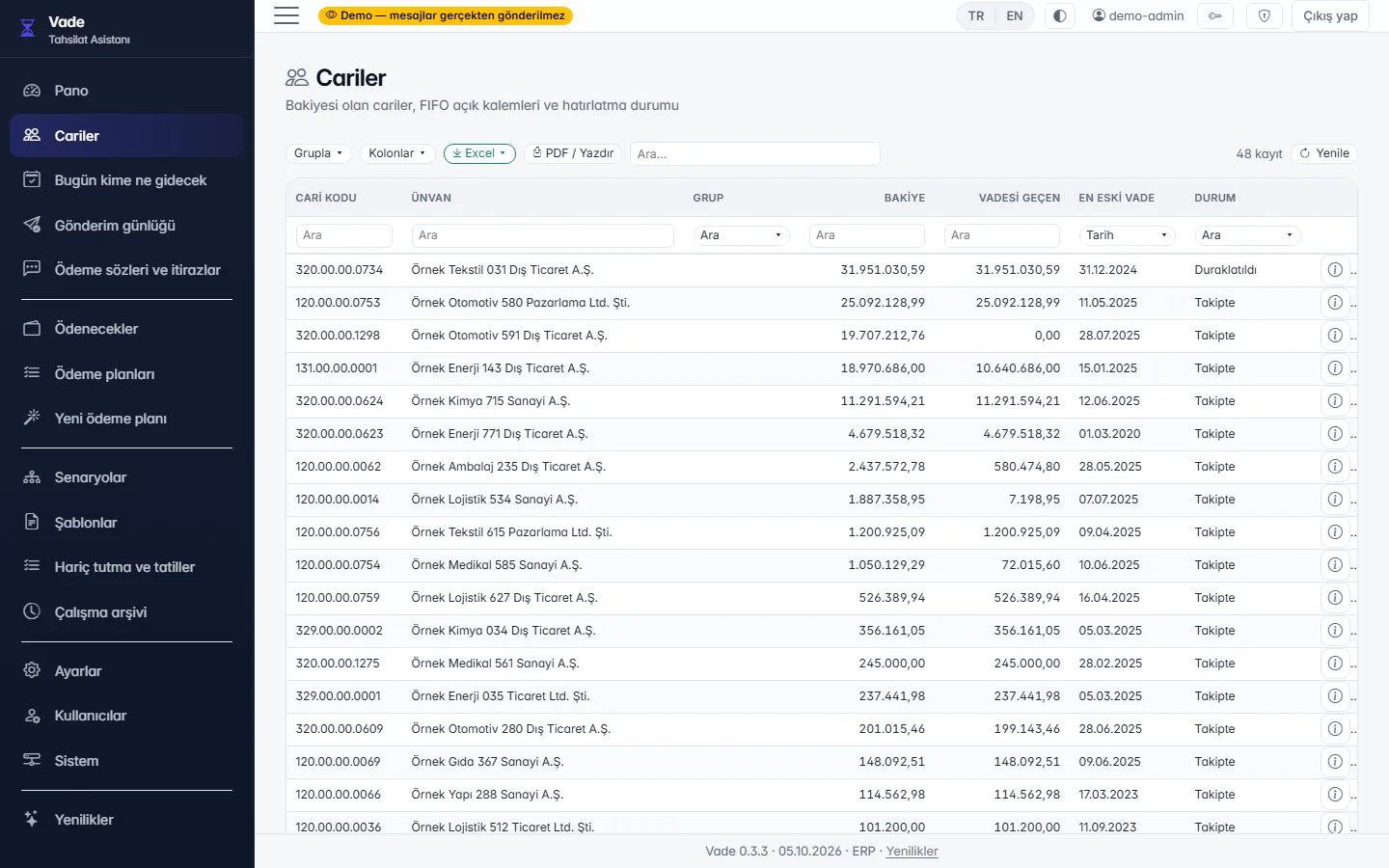Click the Çıkış yap button
The image size is (1389, 868).
coord(1330,16)
